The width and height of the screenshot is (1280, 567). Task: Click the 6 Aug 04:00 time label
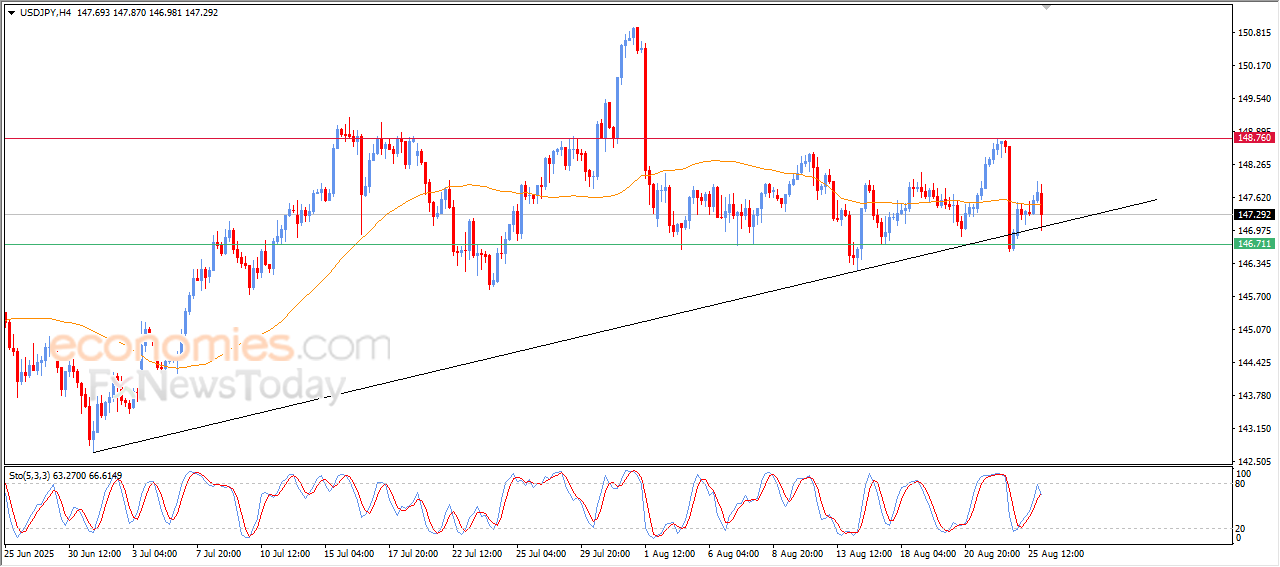tap(733, 553)
